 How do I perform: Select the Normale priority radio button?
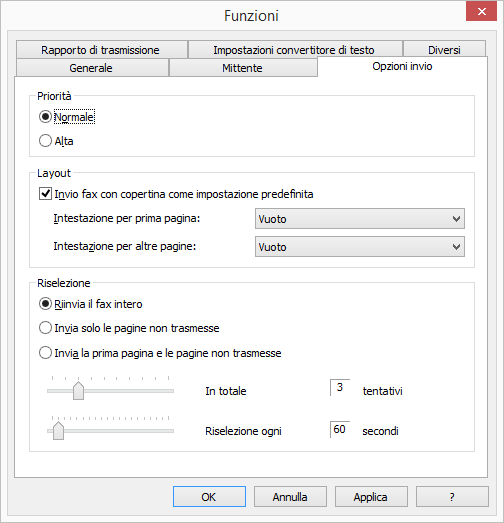(45, 117)
